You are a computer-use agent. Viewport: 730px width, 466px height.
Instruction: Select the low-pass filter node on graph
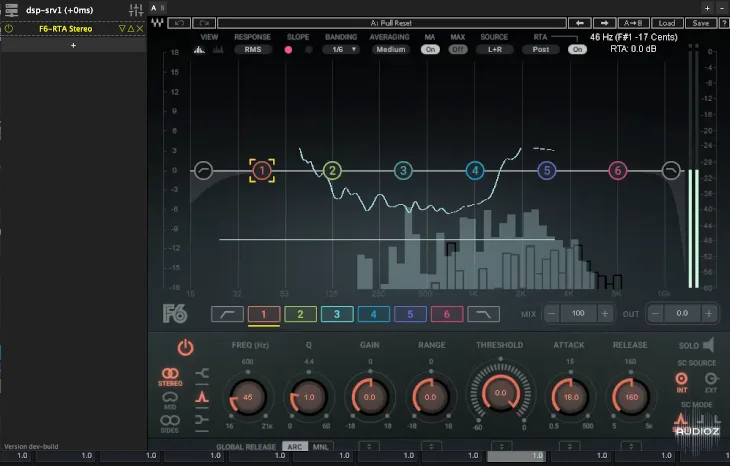point(671,170)
